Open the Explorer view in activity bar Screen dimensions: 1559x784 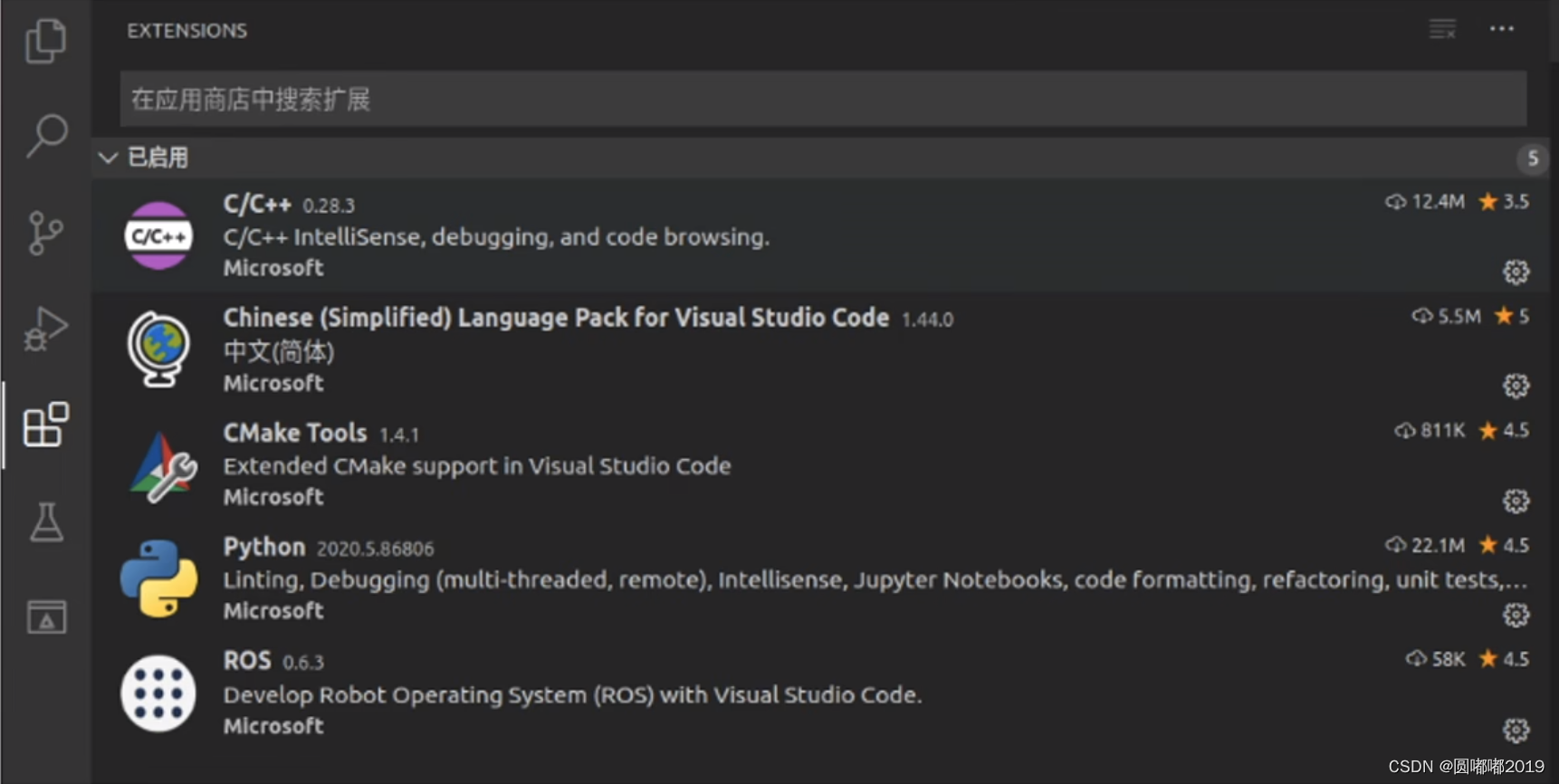[x=46, y=41]
